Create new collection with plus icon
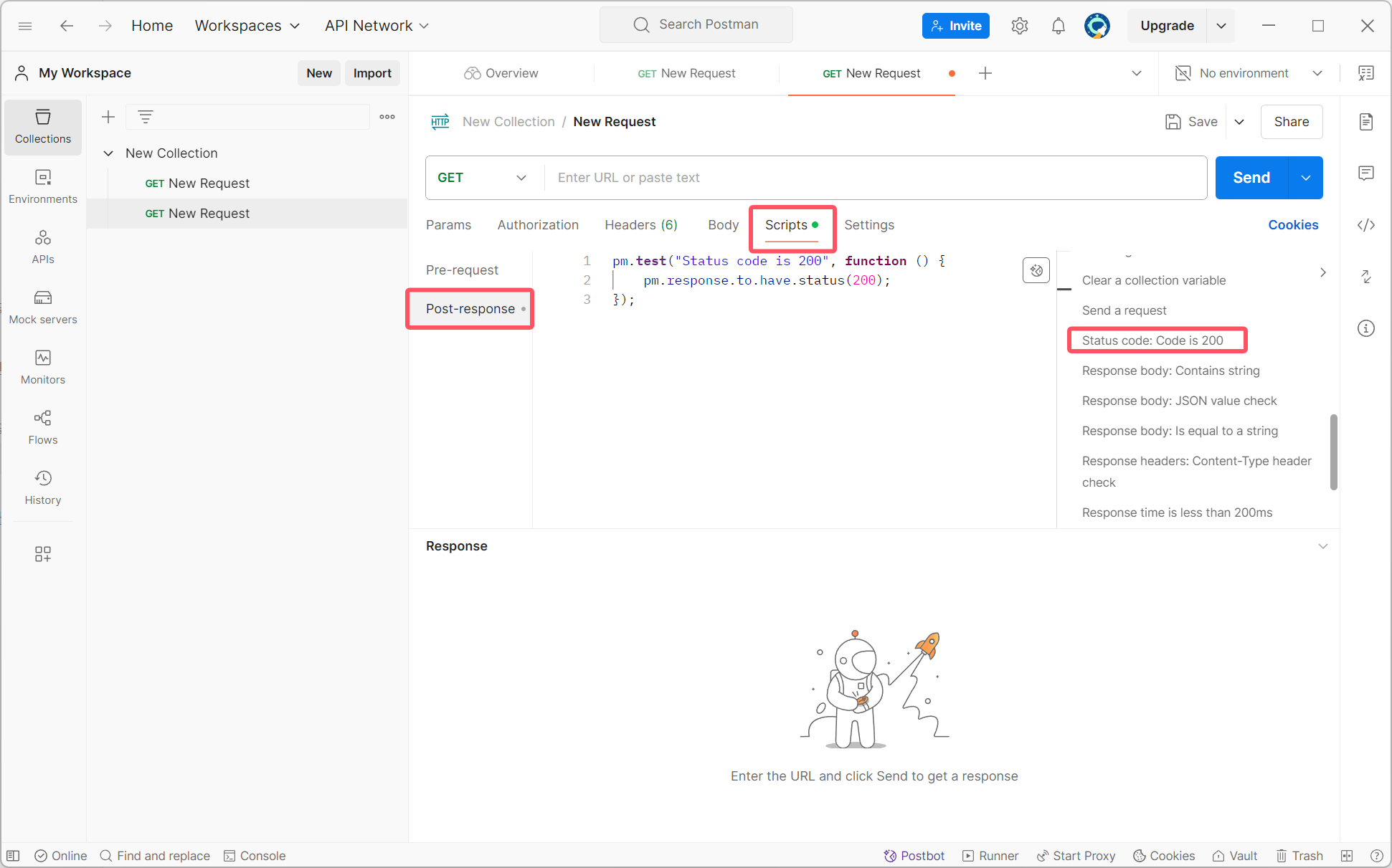 click(108, 117)
